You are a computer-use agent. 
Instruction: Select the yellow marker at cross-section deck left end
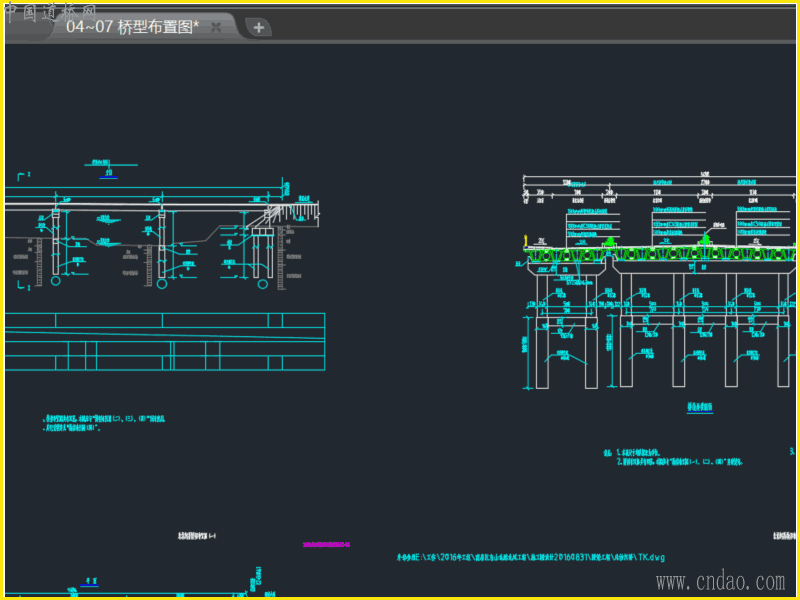524,240
